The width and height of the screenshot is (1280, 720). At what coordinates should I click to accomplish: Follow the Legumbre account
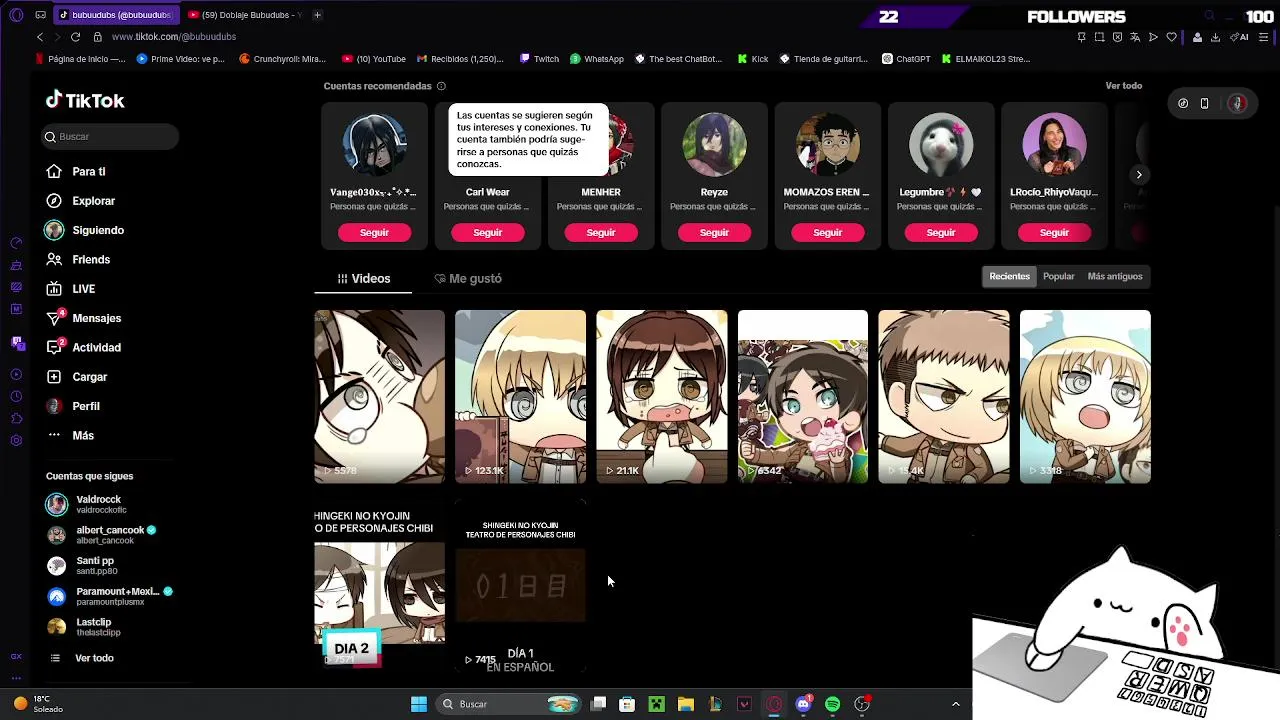(941, 232)
